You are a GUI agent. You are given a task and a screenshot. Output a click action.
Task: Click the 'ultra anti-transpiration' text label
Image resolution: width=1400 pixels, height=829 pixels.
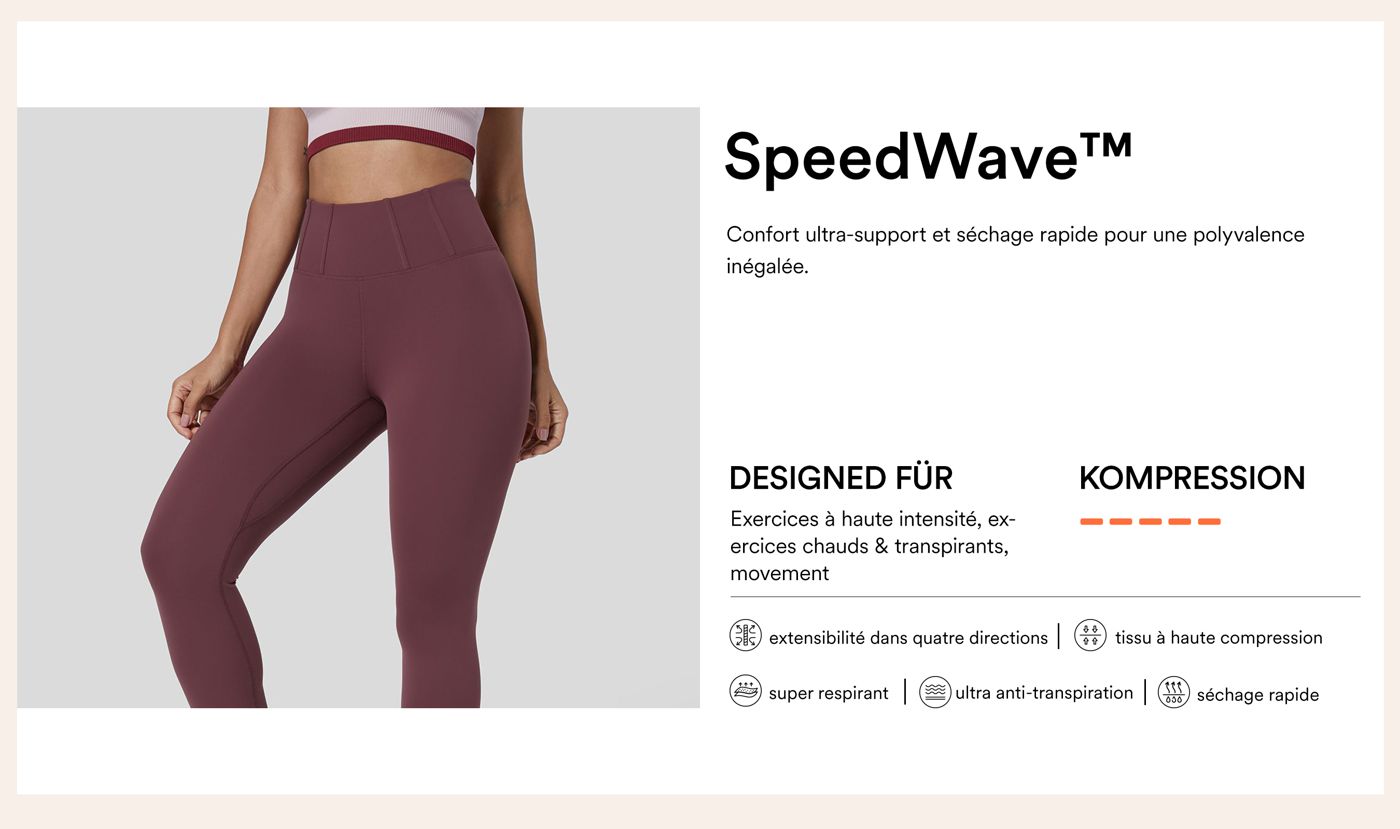click(1044, 693)
